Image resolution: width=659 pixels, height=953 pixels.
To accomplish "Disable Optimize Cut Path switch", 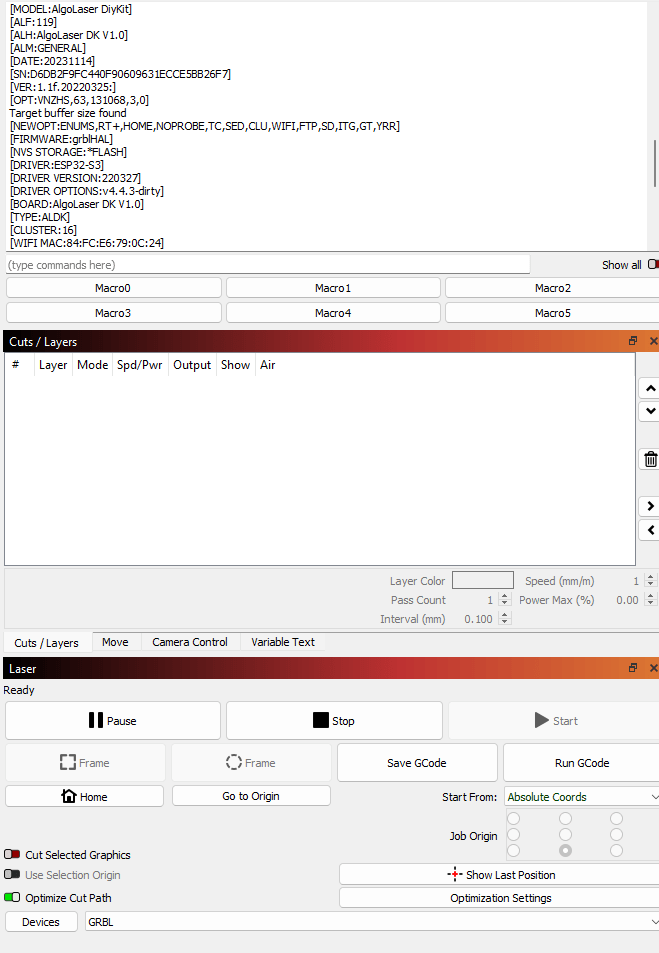I will (12, 898).
